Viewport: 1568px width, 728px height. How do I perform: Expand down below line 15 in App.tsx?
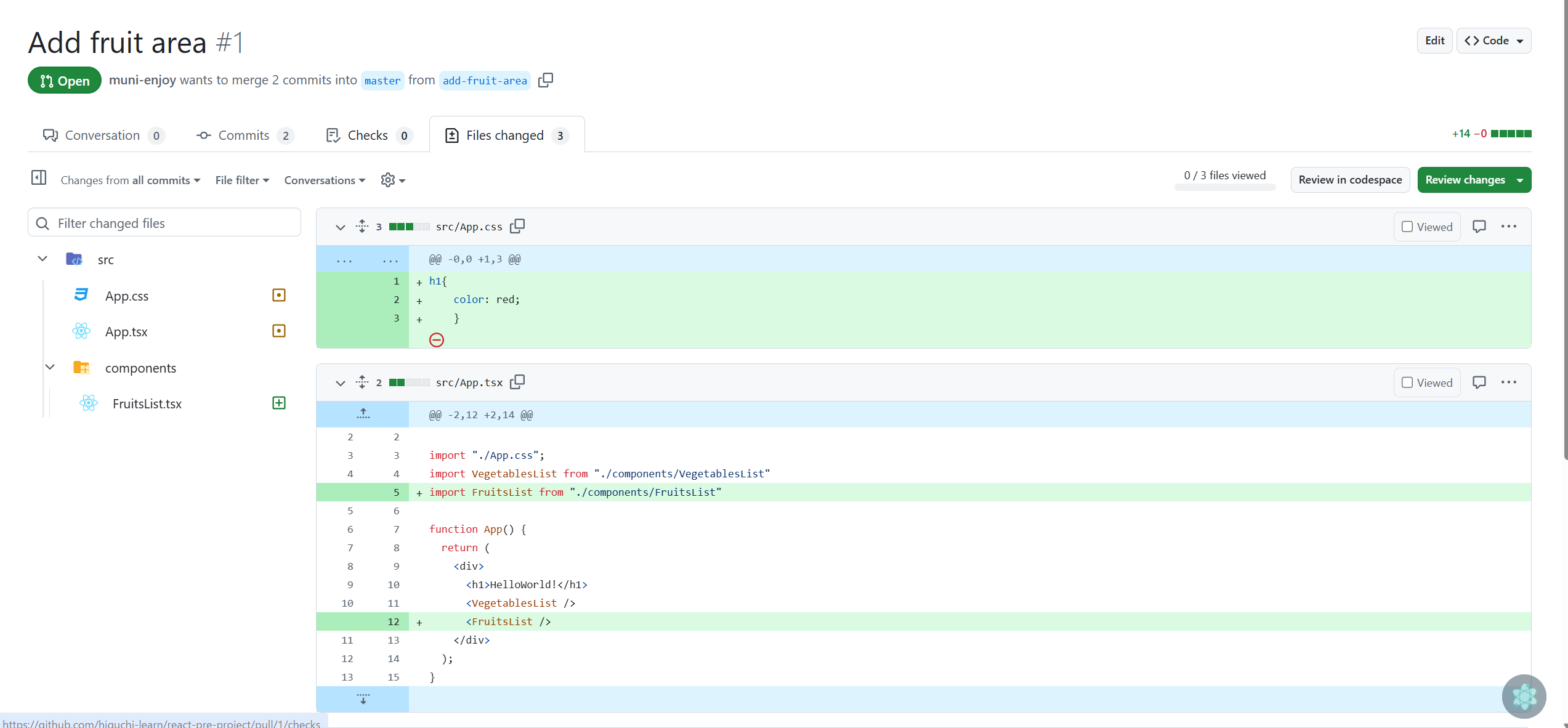point(363,699)
